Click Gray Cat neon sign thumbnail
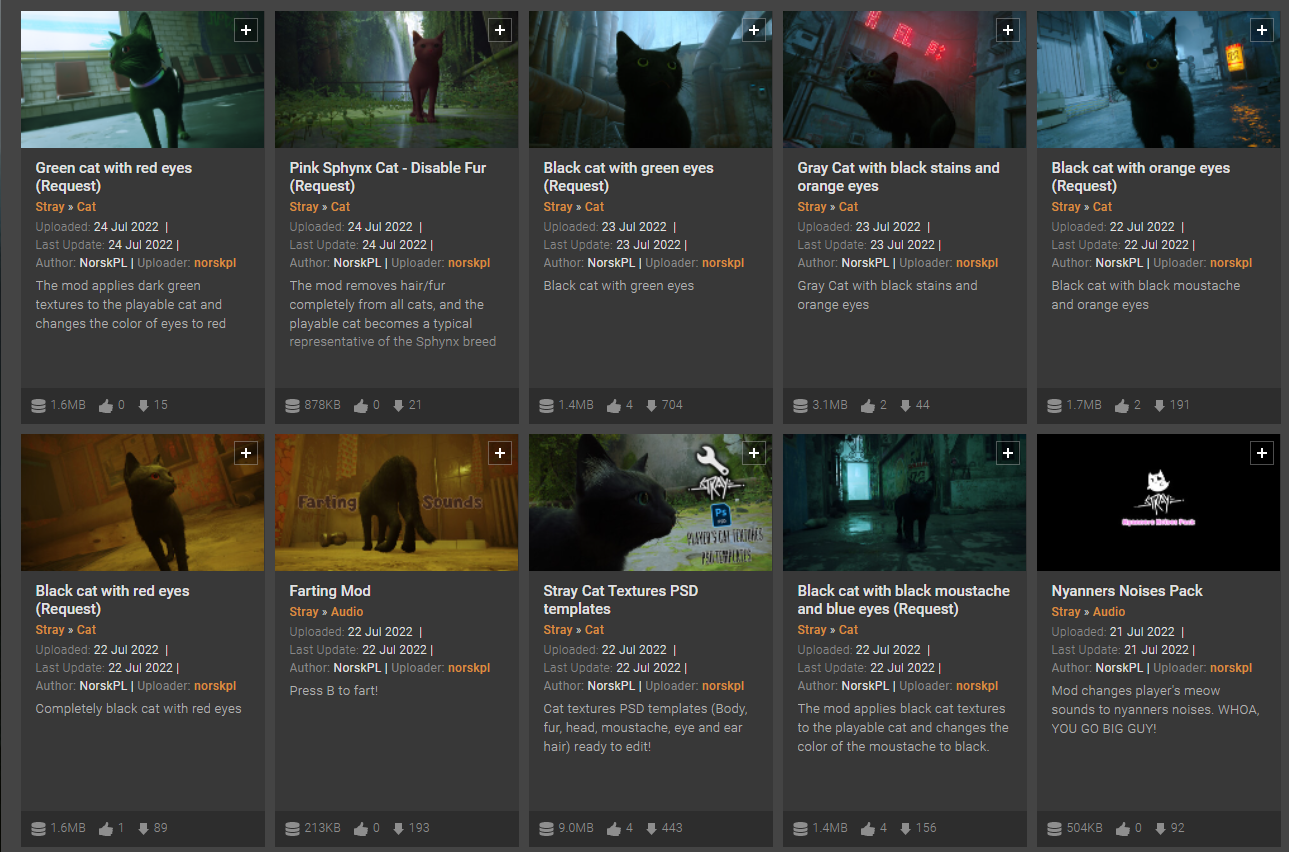The image size is (1289, 852). click(x=904, y=80)
